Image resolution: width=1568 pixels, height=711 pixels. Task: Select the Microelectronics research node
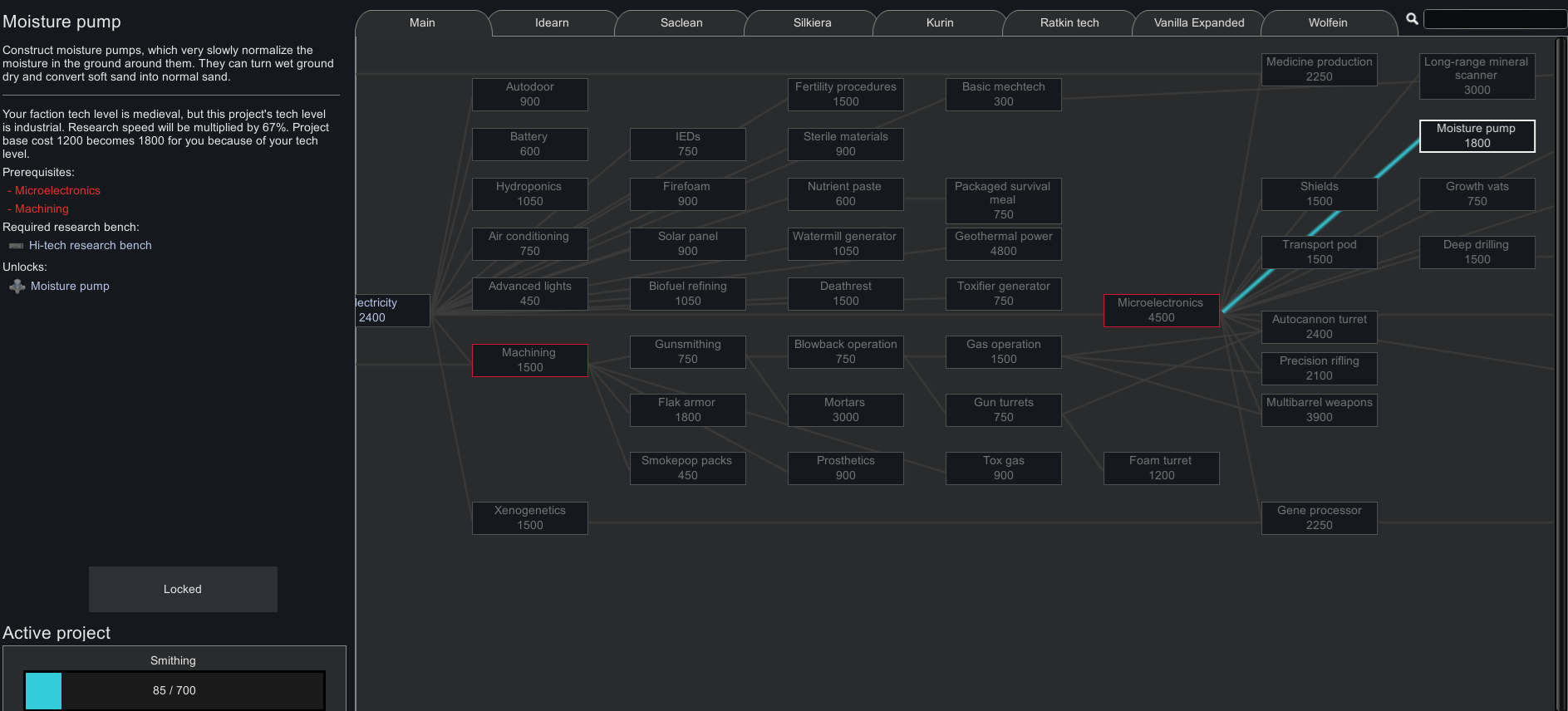tap(1162, 311)
